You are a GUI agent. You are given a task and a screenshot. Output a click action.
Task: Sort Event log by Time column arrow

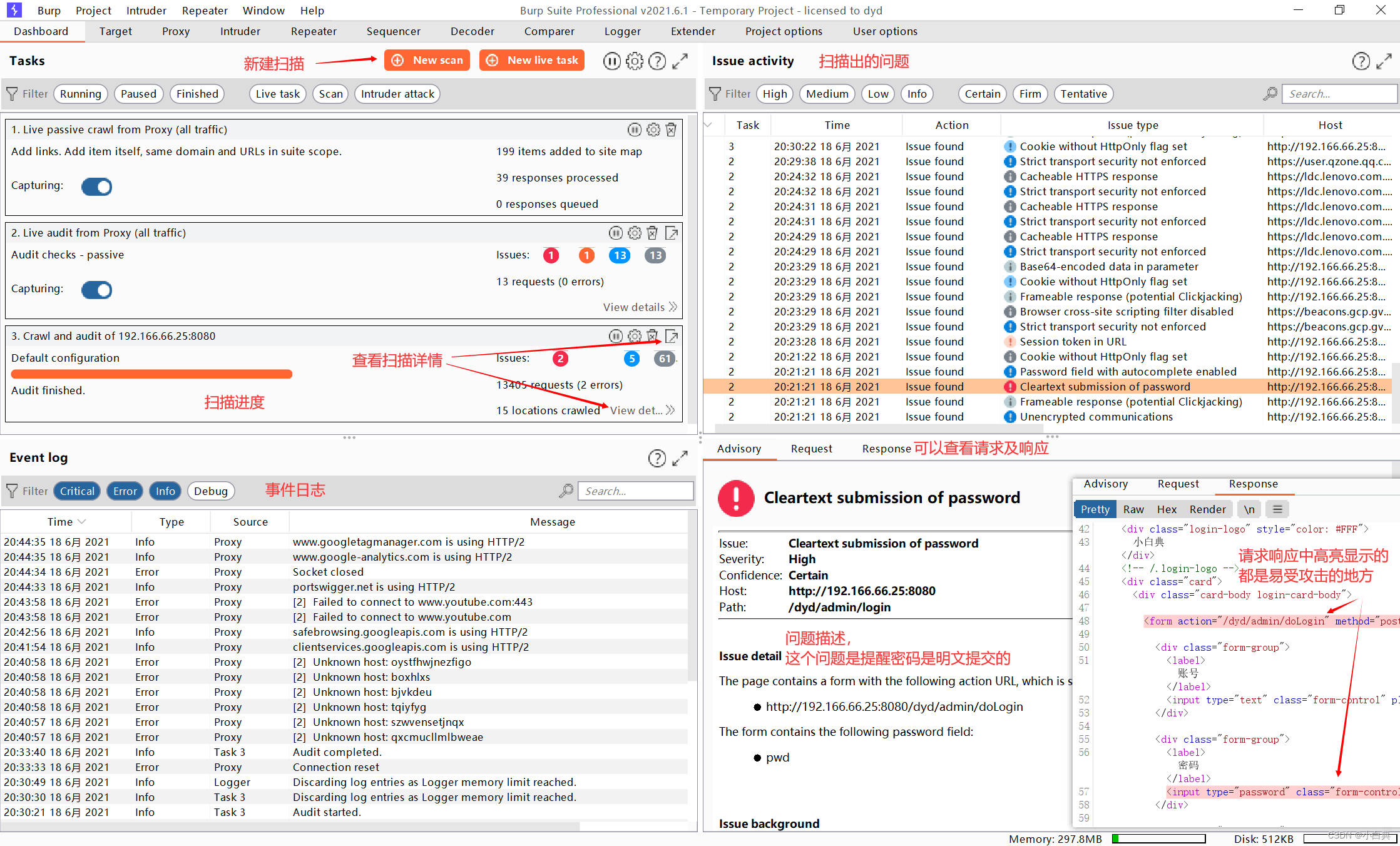coord(82,522)
